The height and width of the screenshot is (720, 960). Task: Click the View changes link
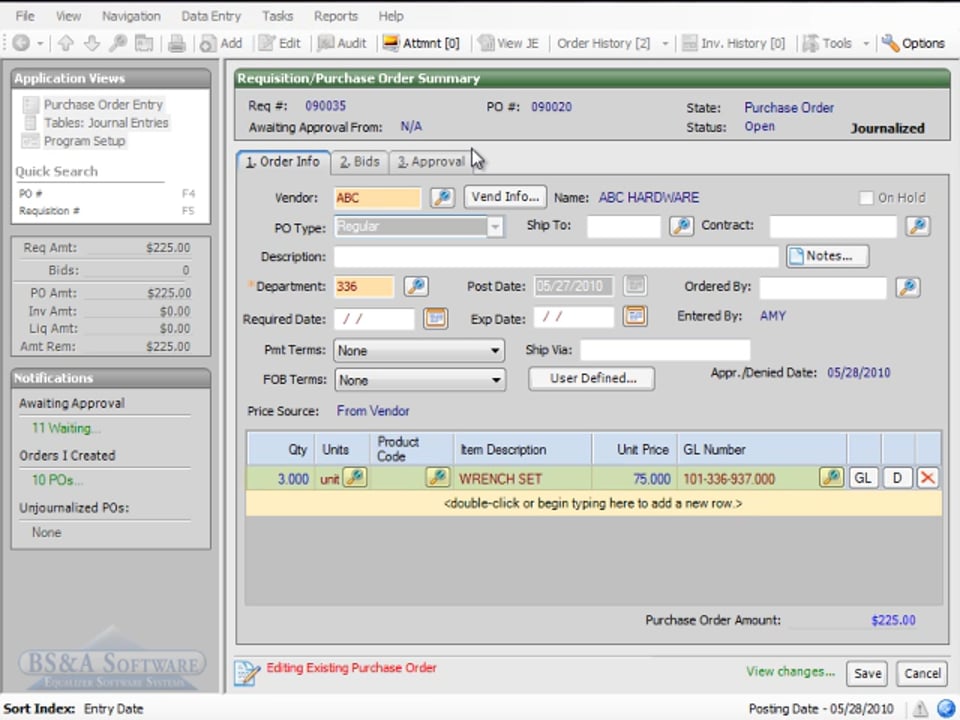tap(790, 672)
